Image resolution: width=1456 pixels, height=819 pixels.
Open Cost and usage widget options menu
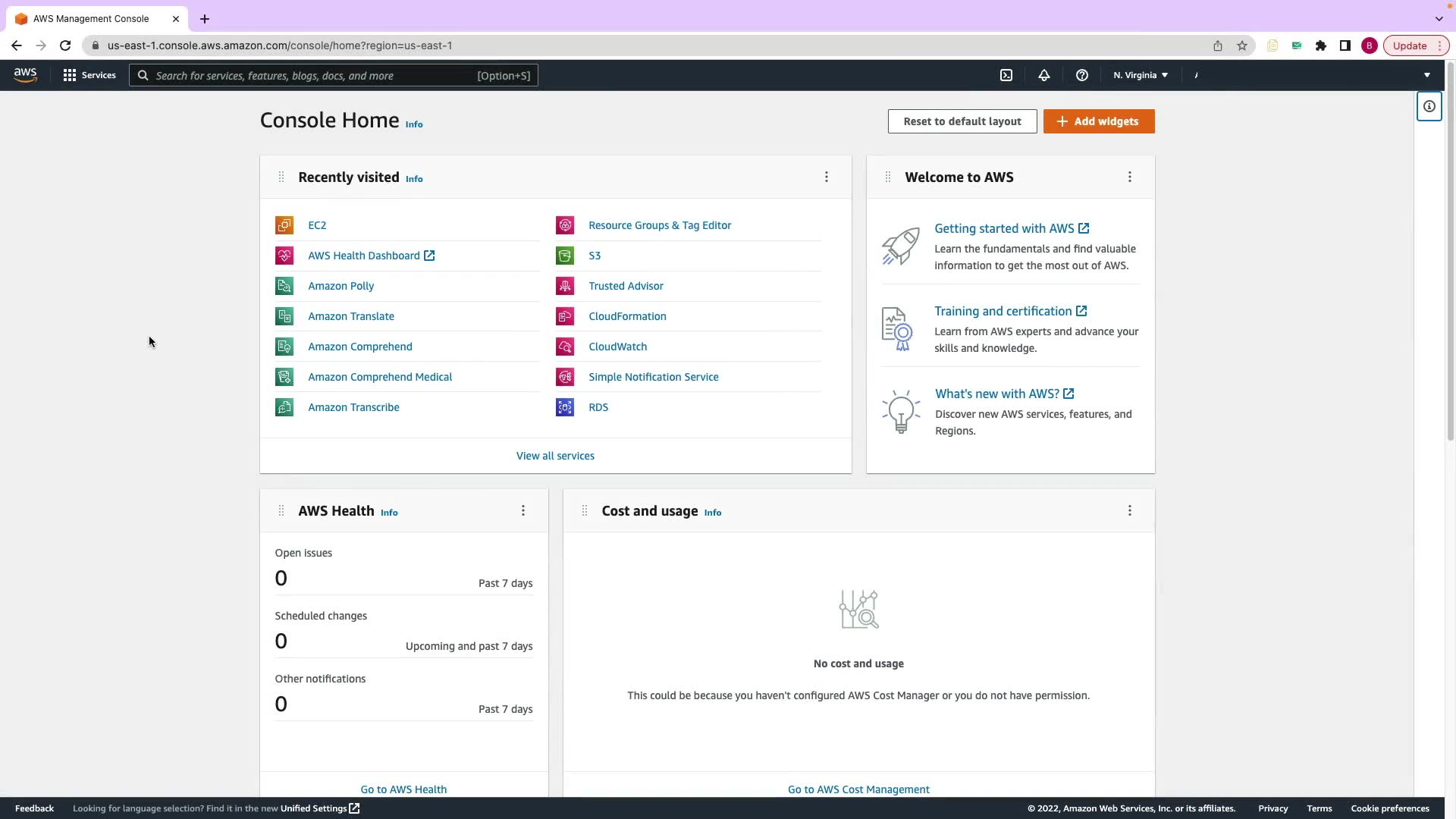1130,510
